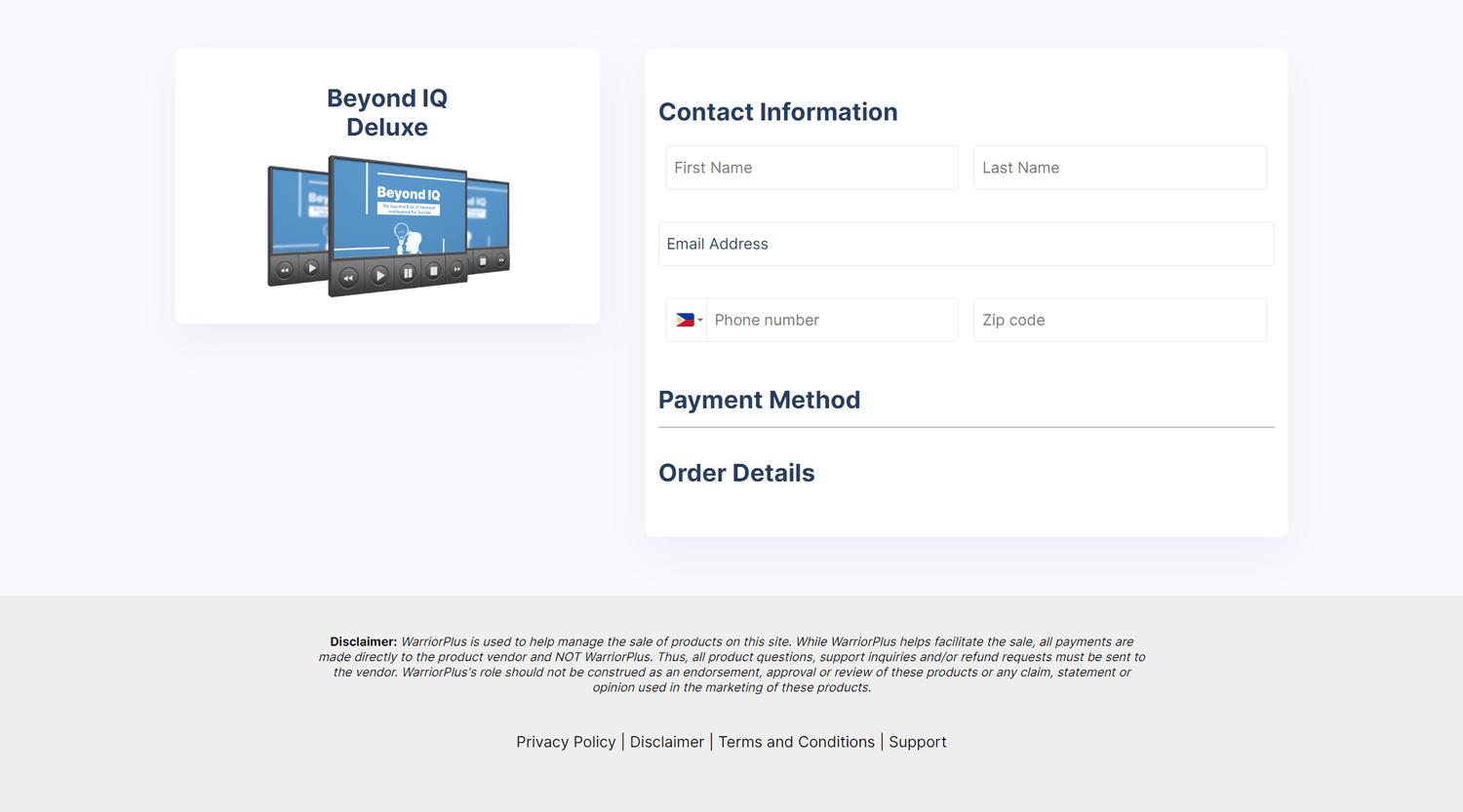Click the Beyond IQ product image
Screen dimensions: 1463x812
tap(388, 226)
